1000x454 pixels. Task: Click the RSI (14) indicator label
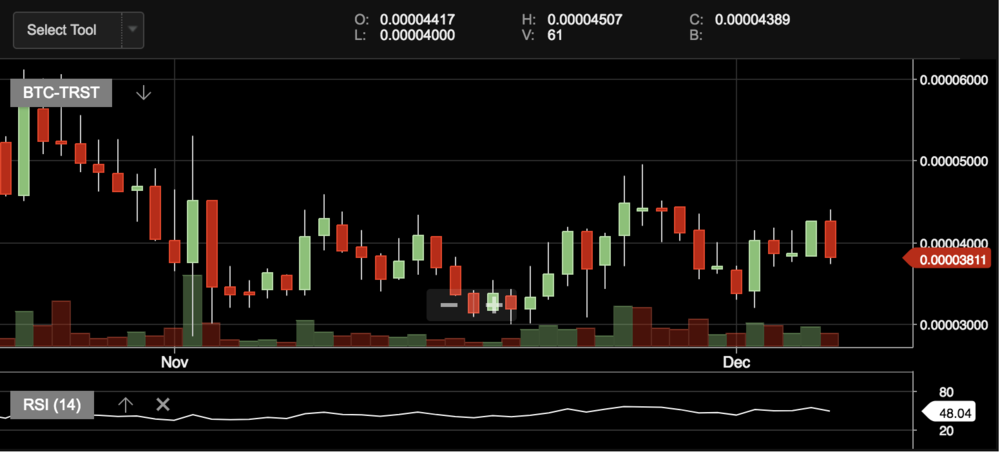52,405
